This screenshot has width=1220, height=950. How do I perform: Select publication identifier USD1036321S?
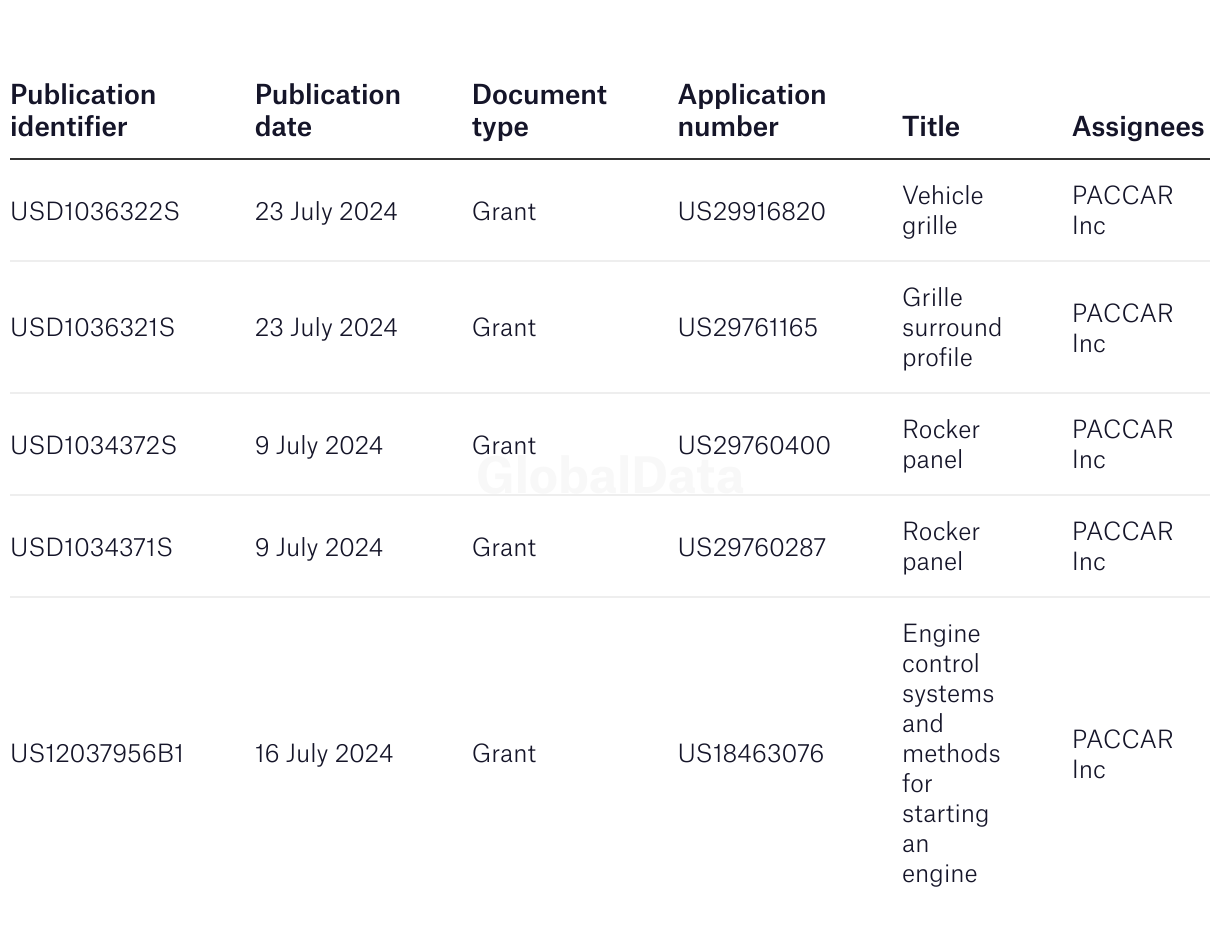pos(92,328)
